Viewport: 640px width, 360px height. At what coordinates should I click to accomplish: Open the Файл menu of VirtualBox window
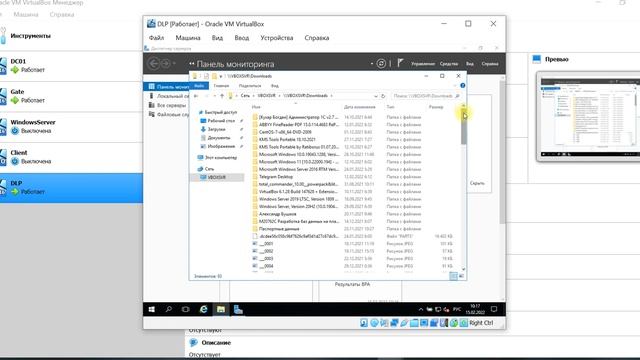click(x=156, y=38)
